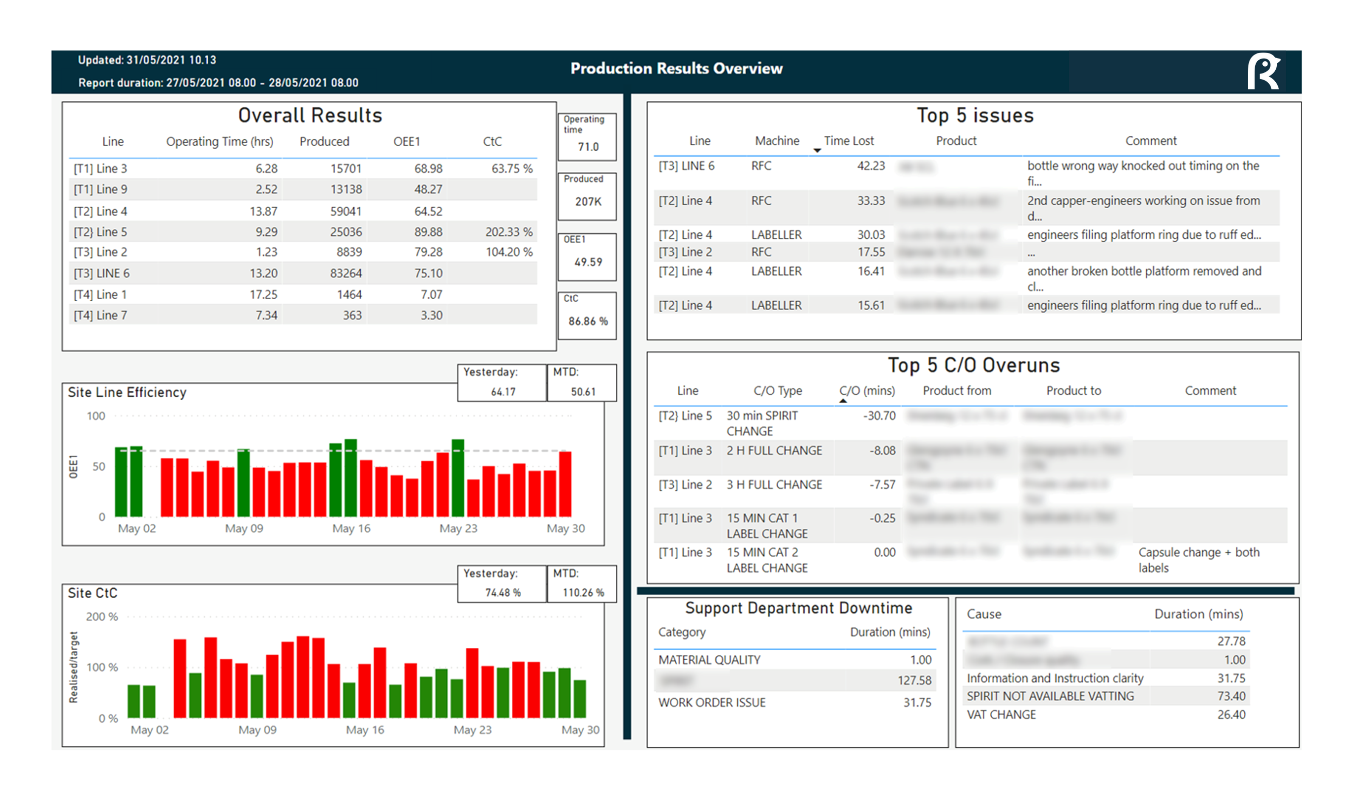
Task: Select the [T2] Line 5 row in Overall Results
Action: [304, 232]
